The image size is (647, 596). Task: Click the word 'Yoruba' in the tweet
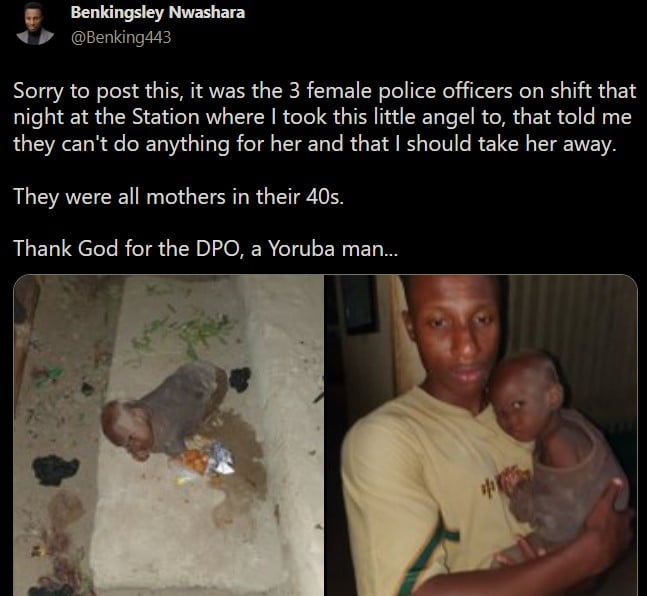coord(297,248)
